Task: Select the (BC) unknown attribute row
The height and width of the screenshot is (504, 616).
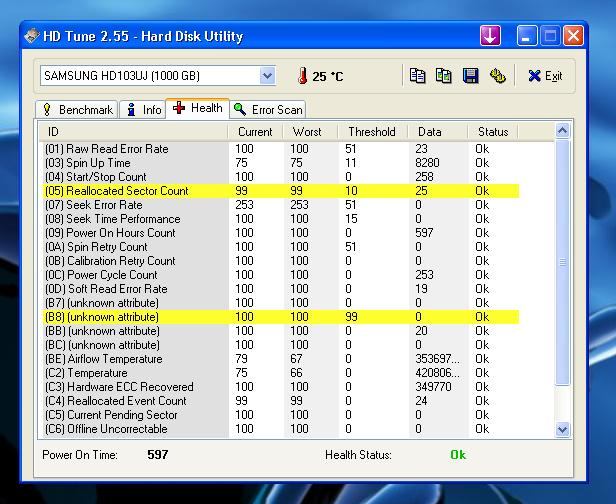Action: pos(281,345)
